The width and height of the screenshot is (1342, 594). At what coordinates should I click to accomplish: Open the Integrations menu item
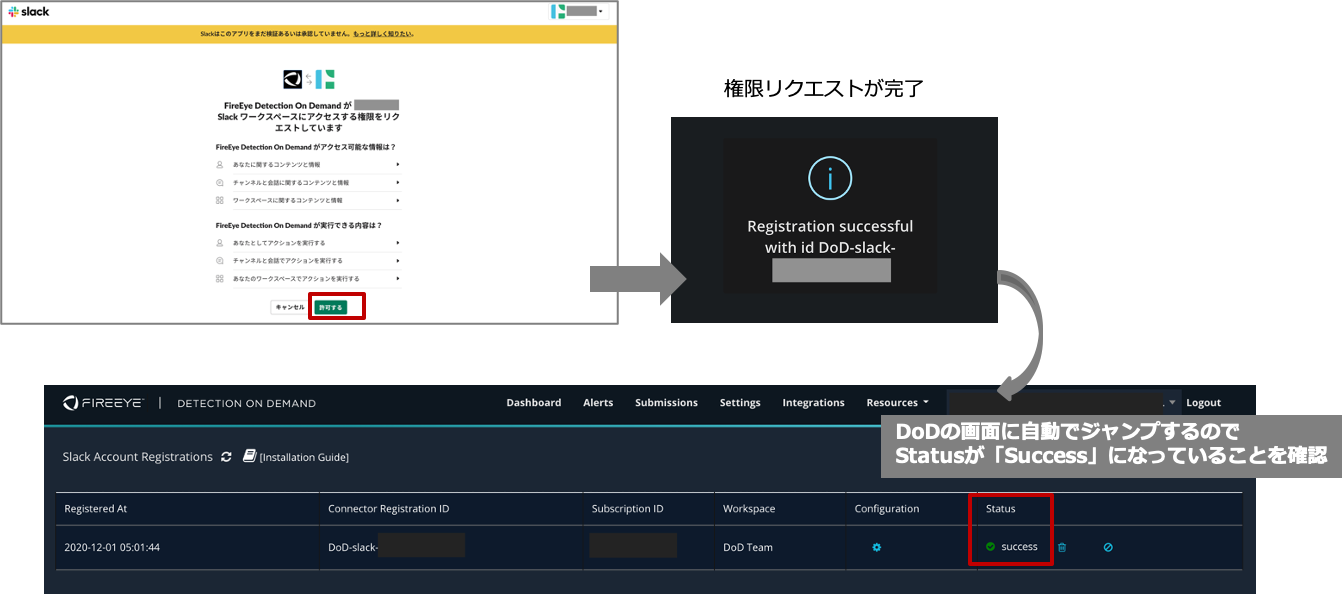[813, 403]
